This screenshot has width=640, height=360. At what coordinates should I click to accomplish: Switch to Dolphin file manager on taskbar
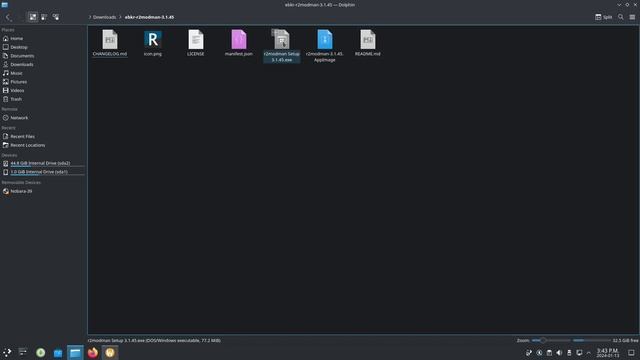point(75,353)
